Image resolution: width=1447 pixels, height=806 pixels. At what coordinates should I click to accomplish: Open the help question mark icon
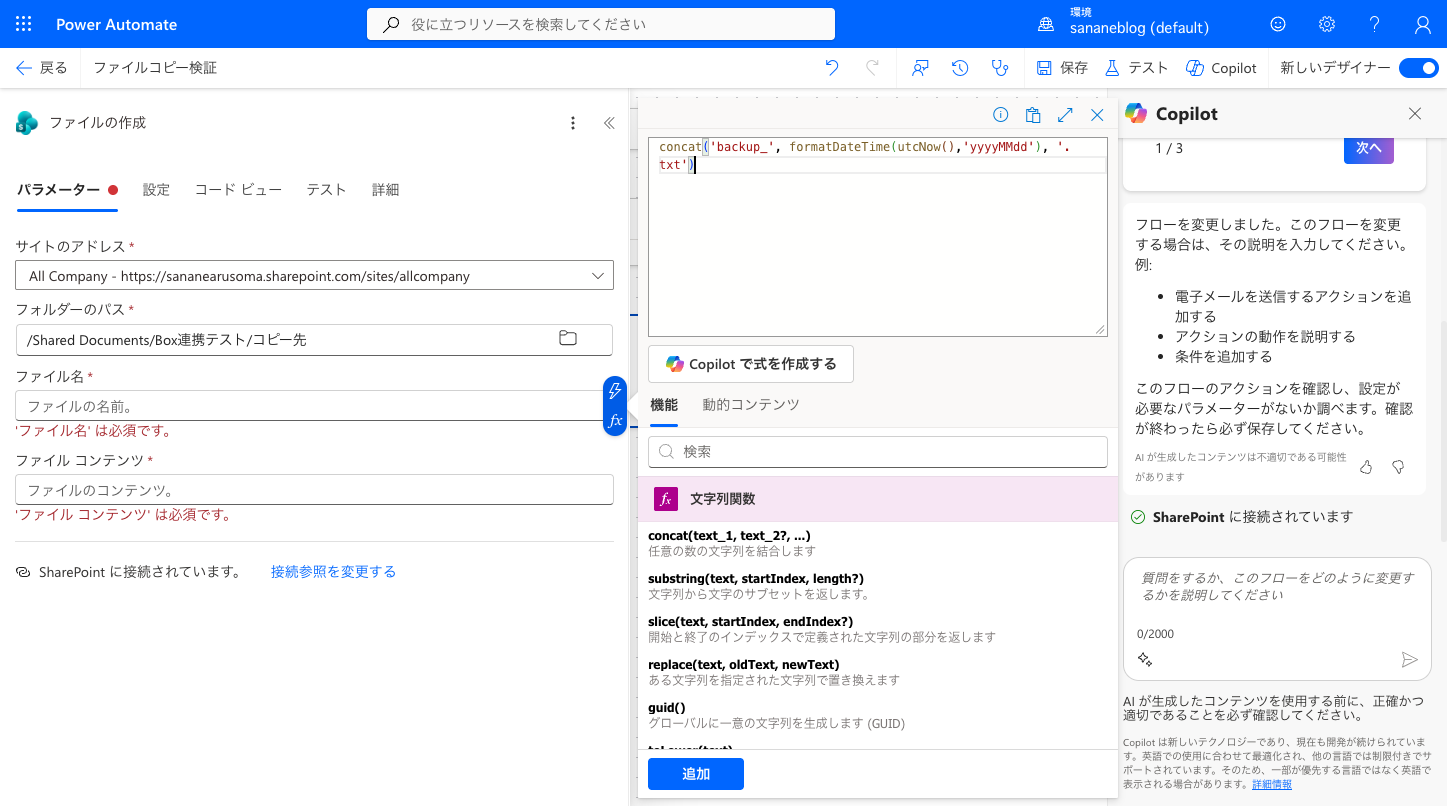coord(1375,24)
